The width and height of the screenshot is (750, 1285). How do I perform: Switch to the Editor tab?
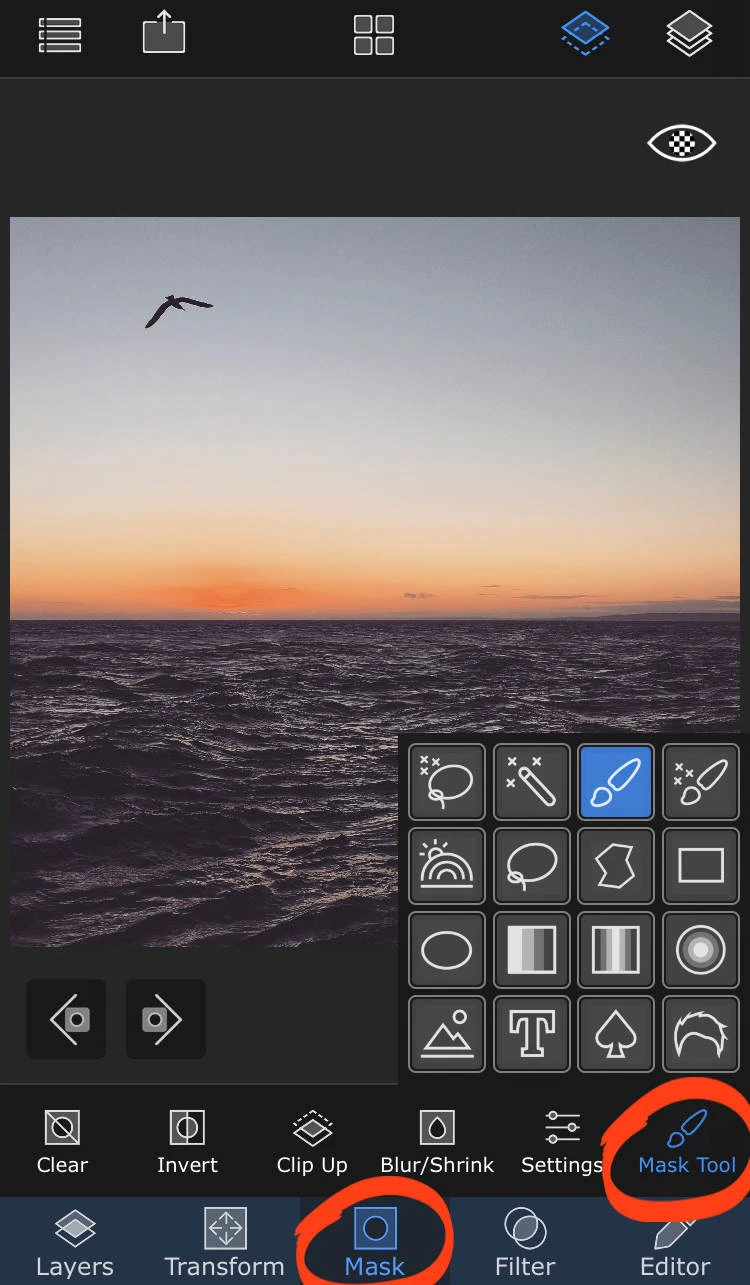point(675,1243)
